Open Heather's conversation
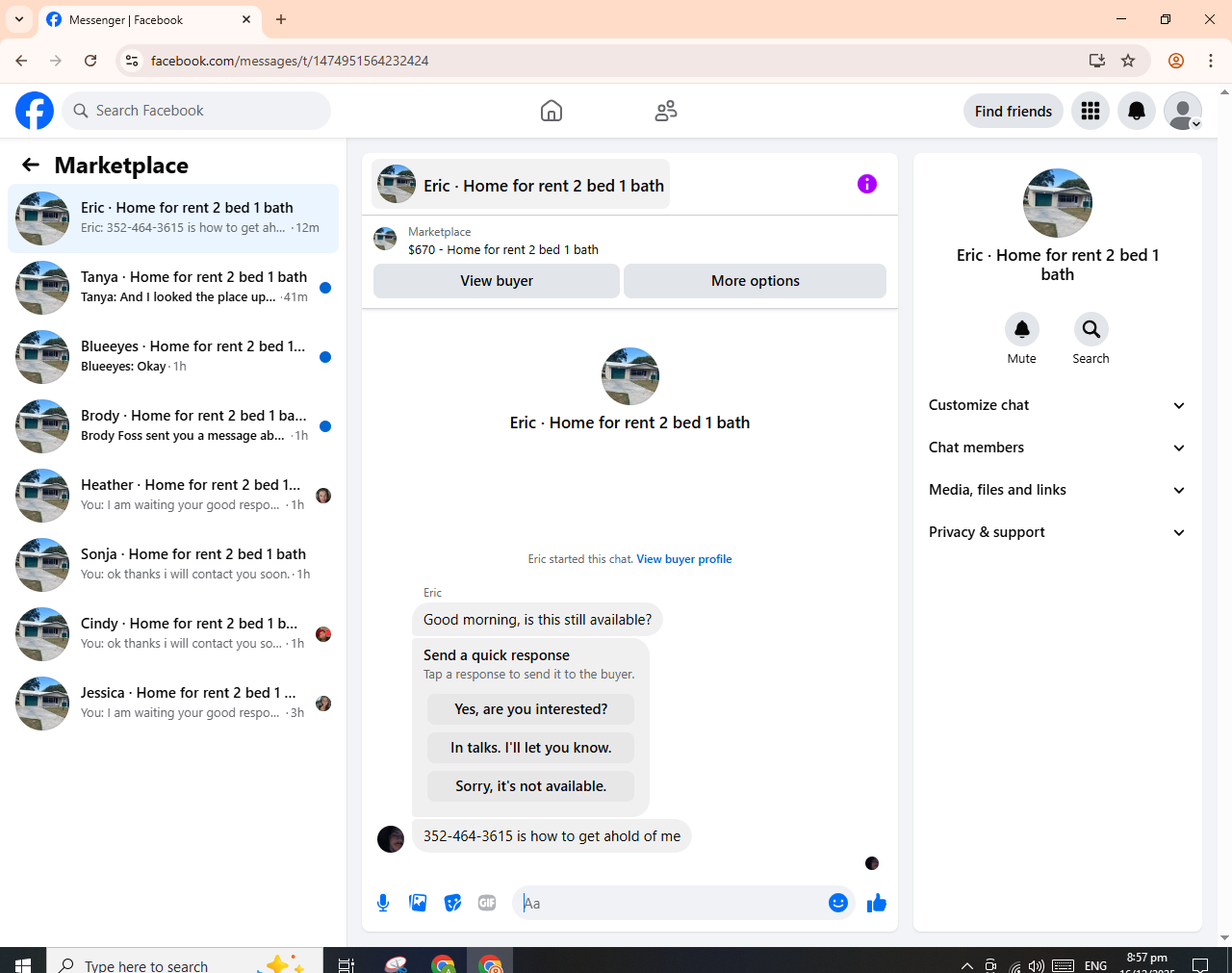 pyautogui.click(x=173, y=496)
